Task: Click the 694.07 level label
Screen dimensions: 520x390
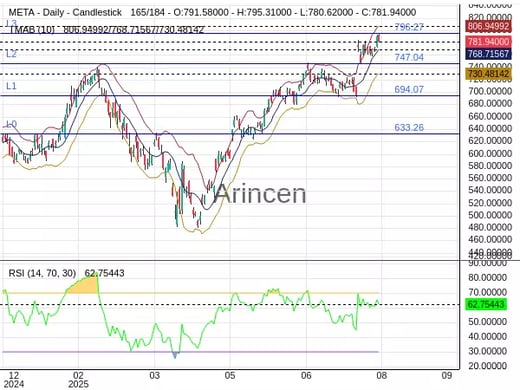Action: 409,89
